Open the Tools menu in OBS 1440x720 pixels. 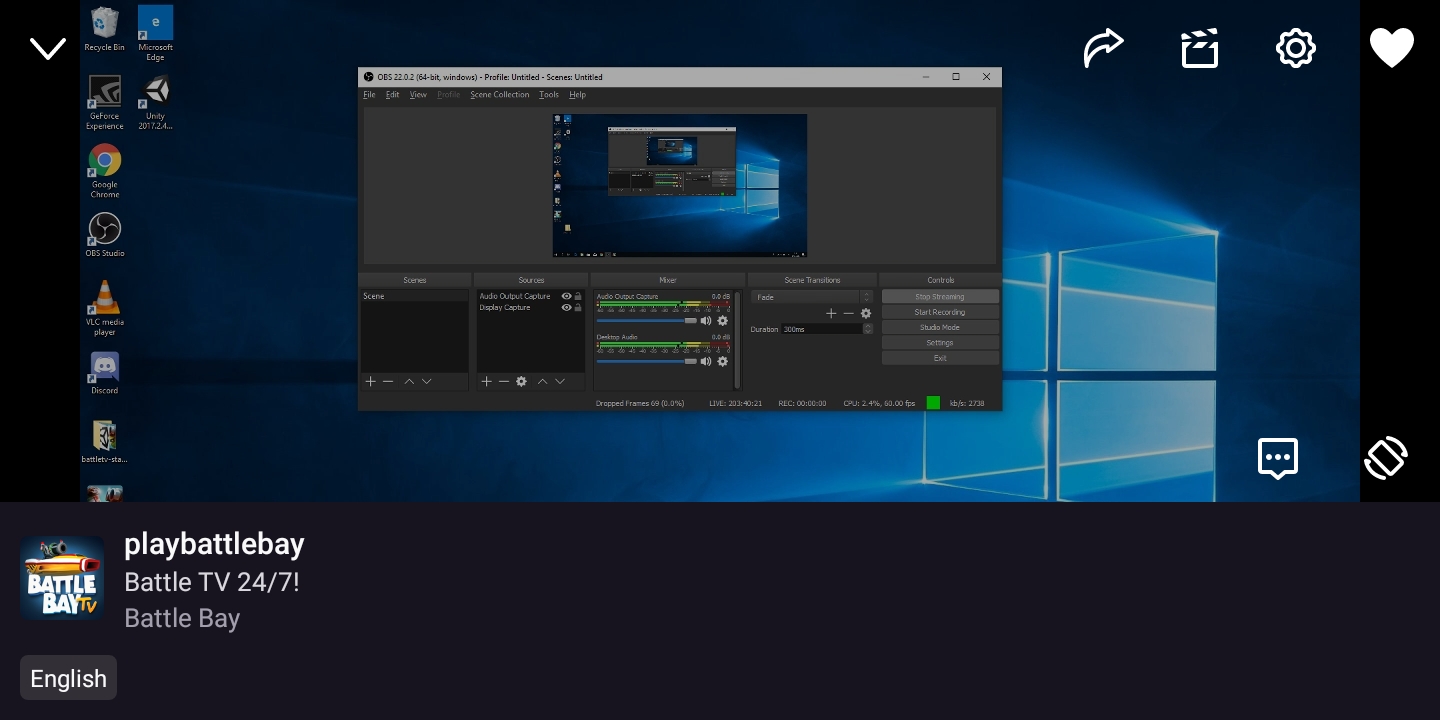tap(548, 95)
